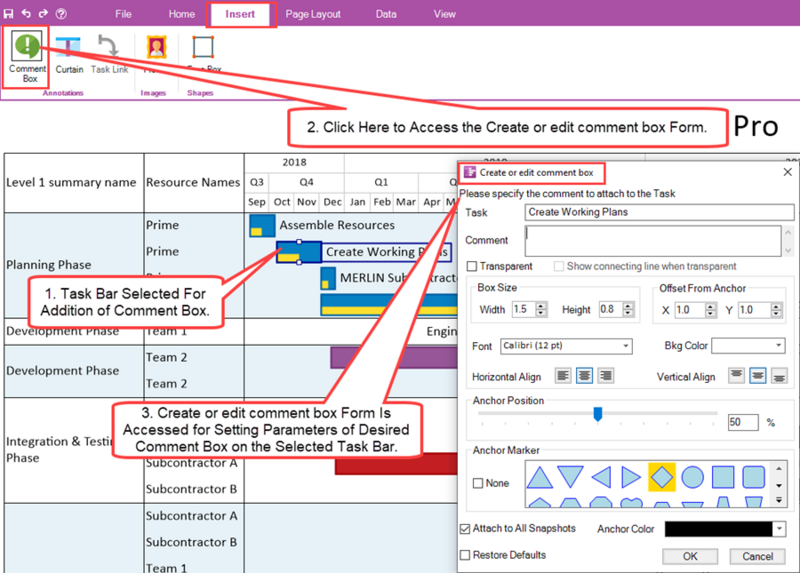
Task: Set vertical align to top
Action: coord(736,376)
